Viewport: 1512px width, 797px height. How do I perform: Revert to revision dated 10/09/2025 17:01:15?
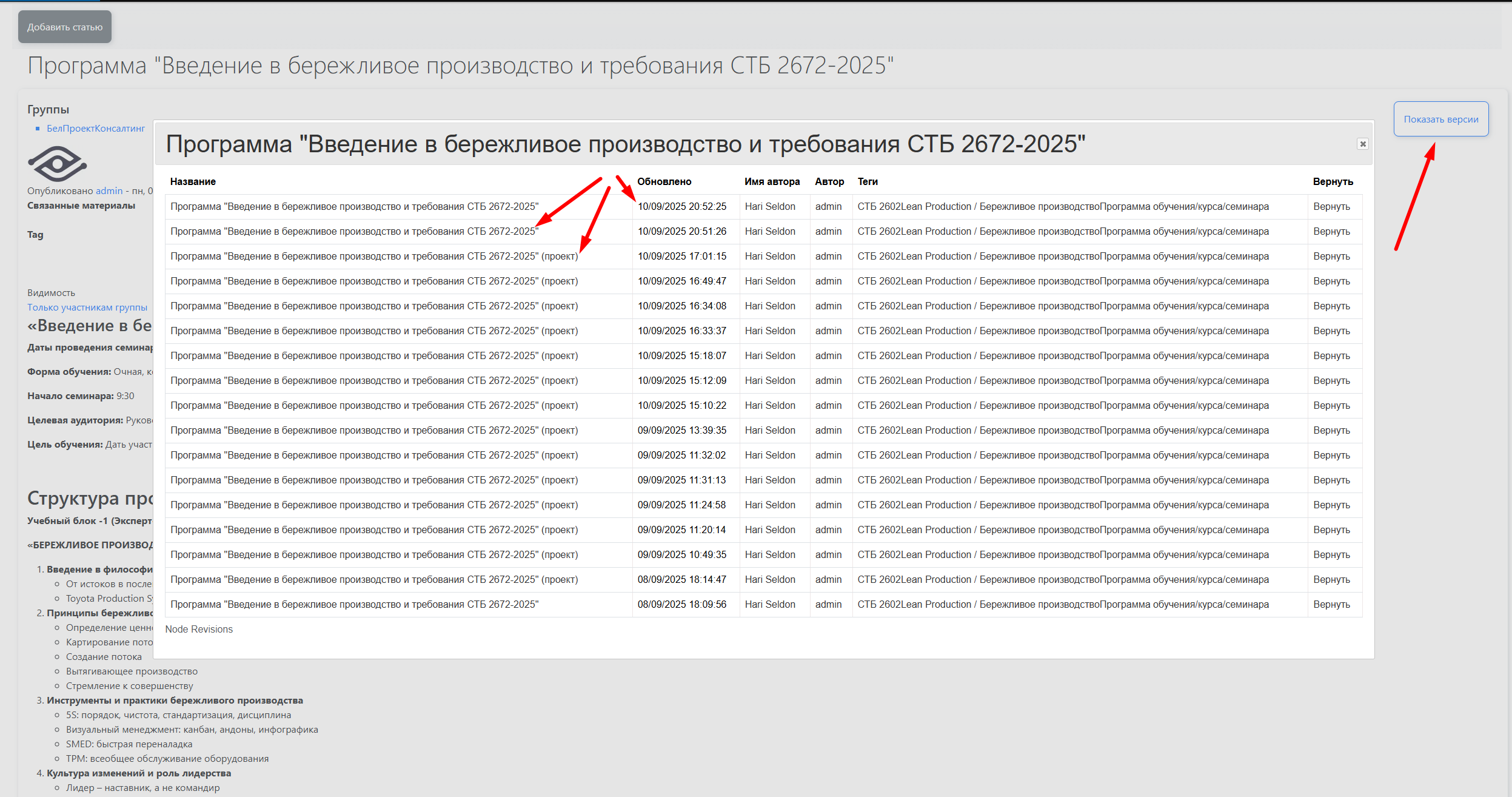coord(1331,257)
